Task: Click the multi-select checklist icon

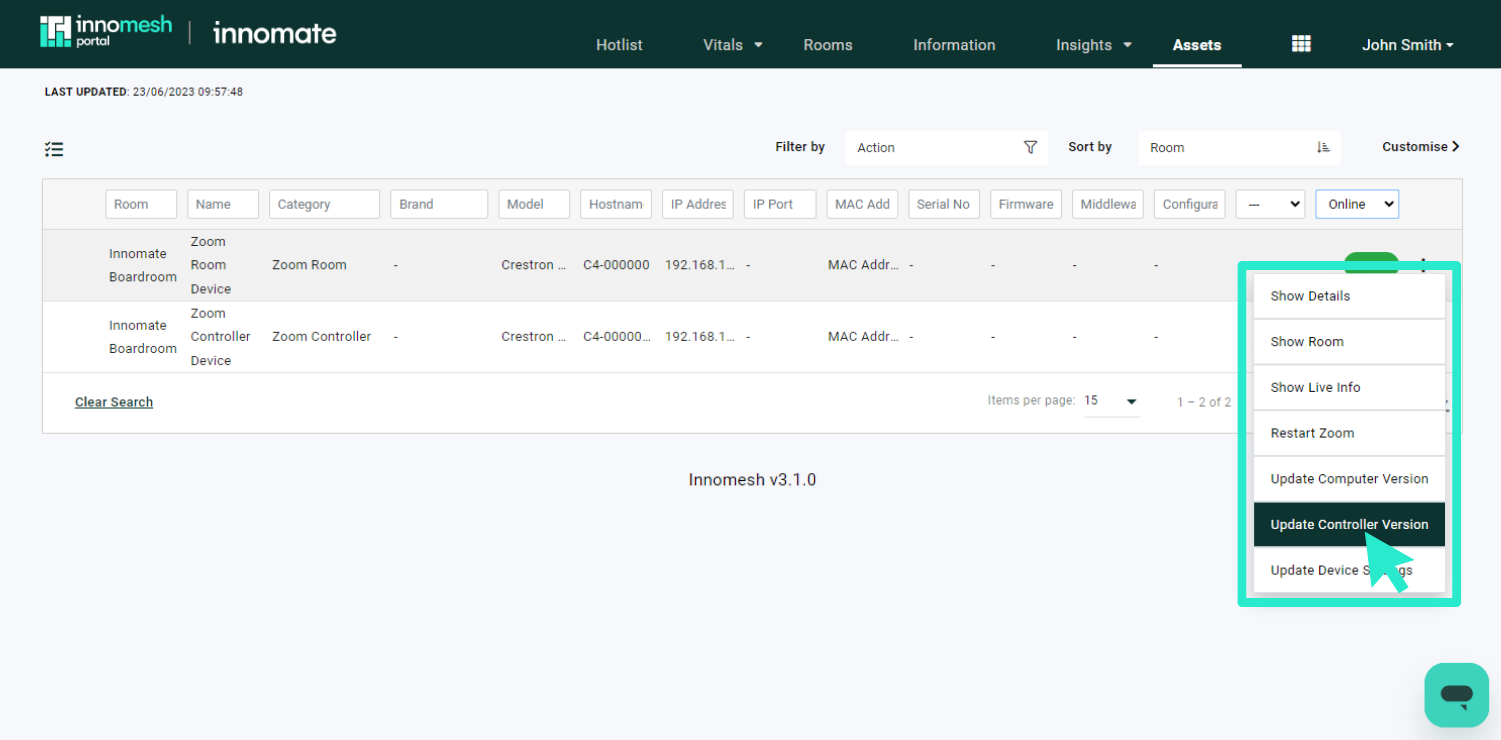Action: pyautogui.click(x=54, y=148)
